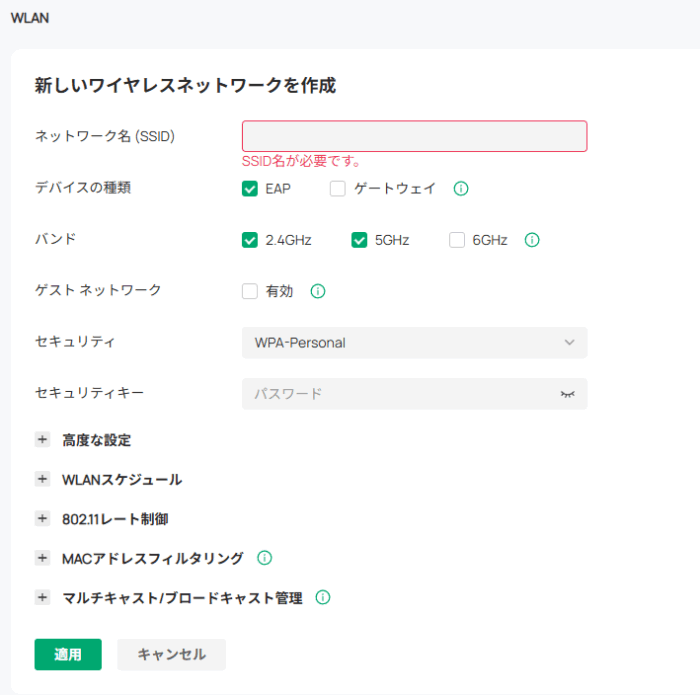Click info icon next to ゲストネットワーク 有効
The width and height of the screenshot is (700, 695).
point(318,292)
